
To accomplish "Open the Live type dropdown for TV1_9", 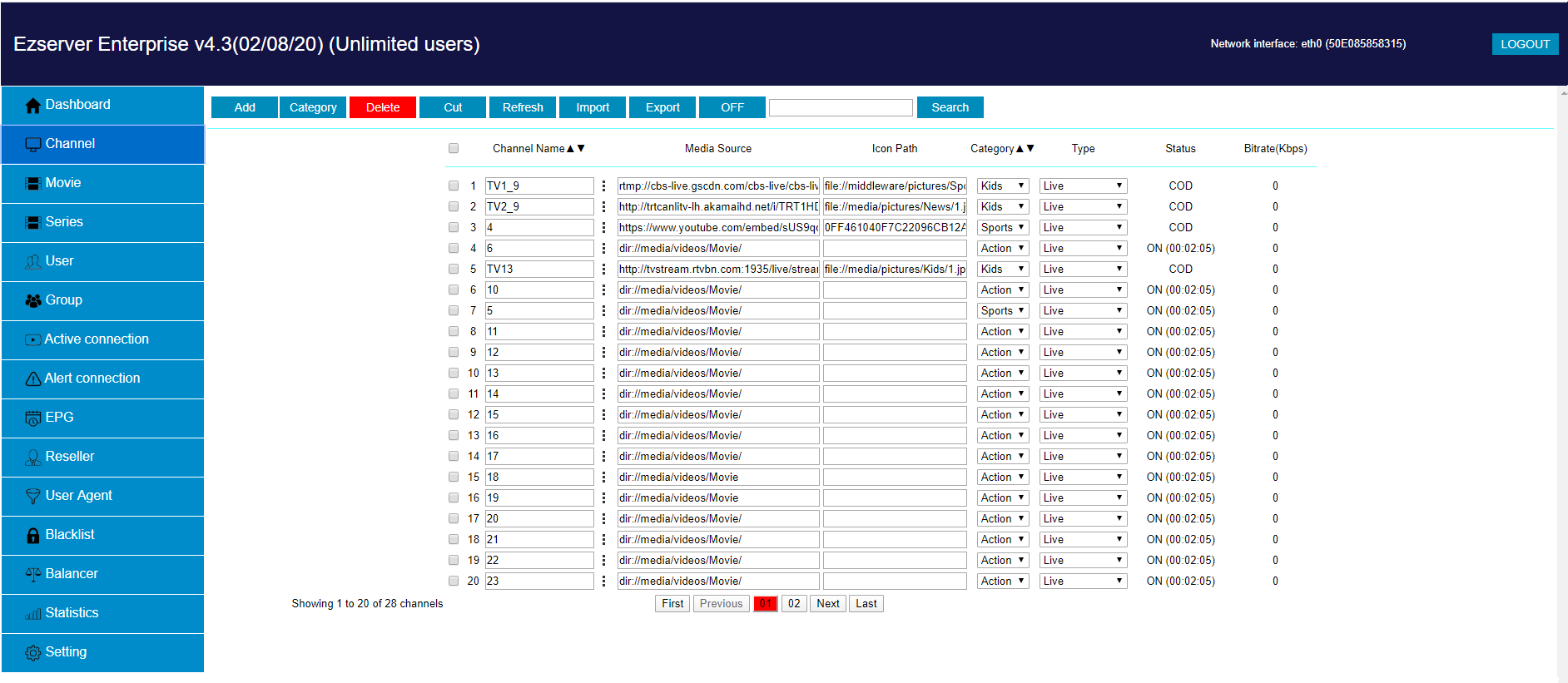I will tap(1083, 186).
